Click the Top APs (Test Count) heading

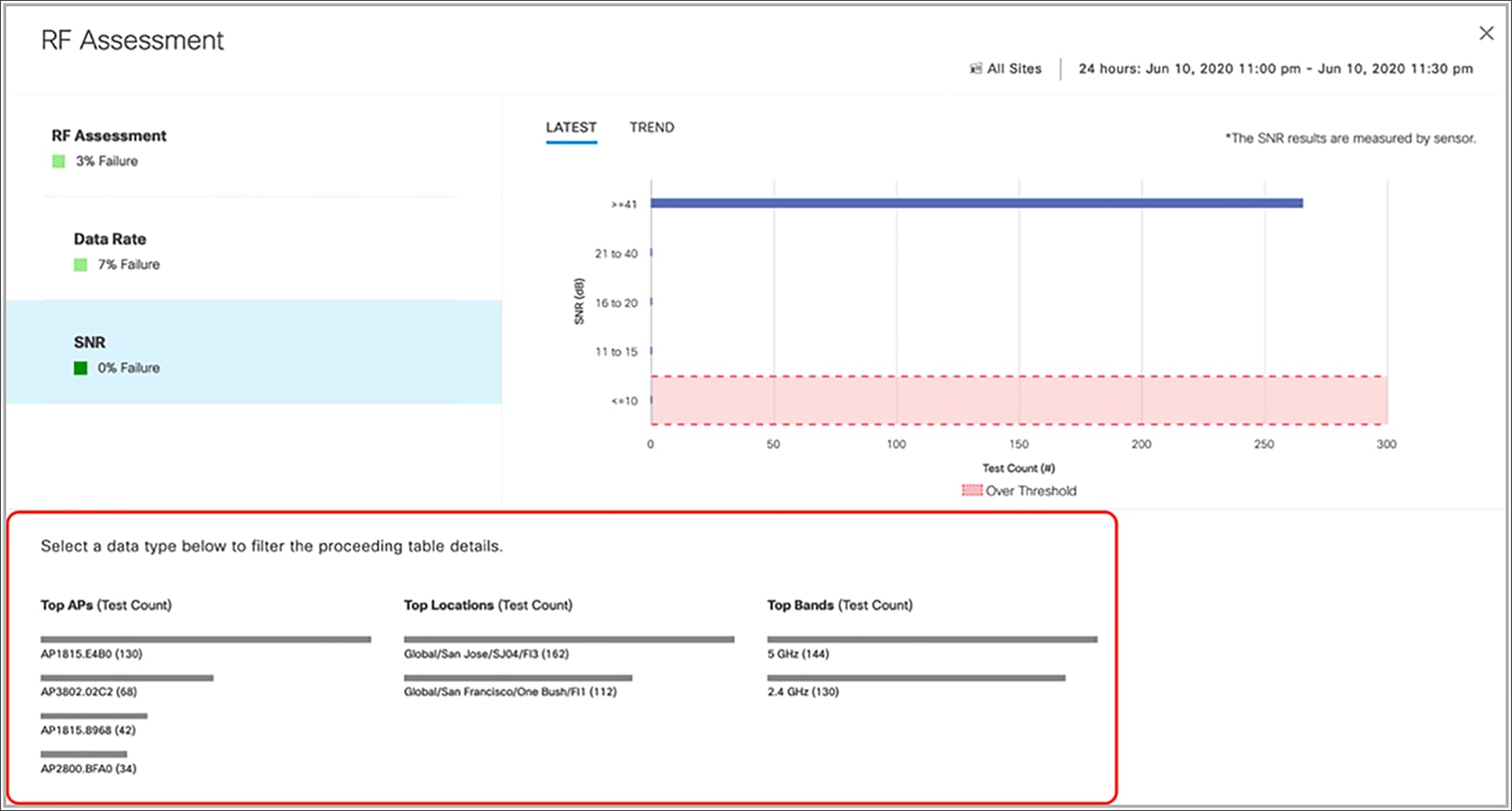click(x=106, y=606)
